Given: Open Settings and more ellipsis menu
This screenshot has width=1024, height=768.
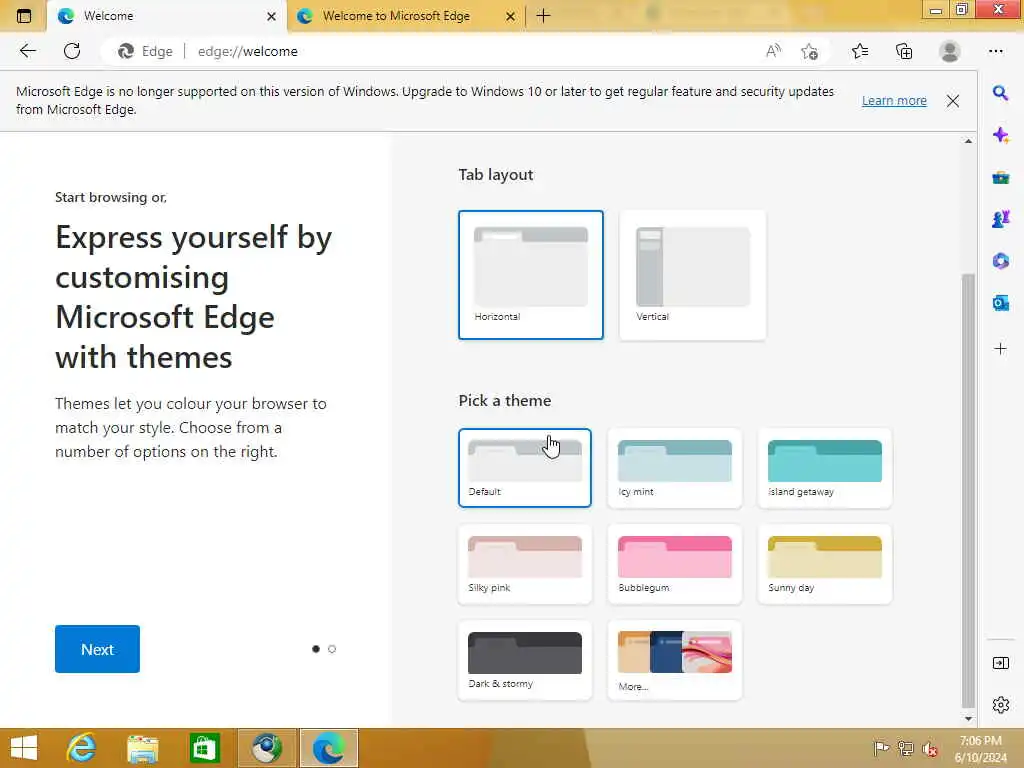Looking at the screenshot, I should [x=995, y=51].
